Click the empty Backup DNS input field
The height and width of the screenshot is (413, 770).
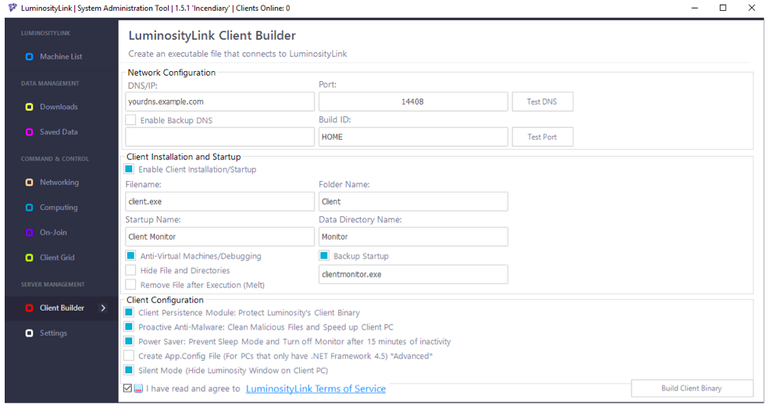220,137
